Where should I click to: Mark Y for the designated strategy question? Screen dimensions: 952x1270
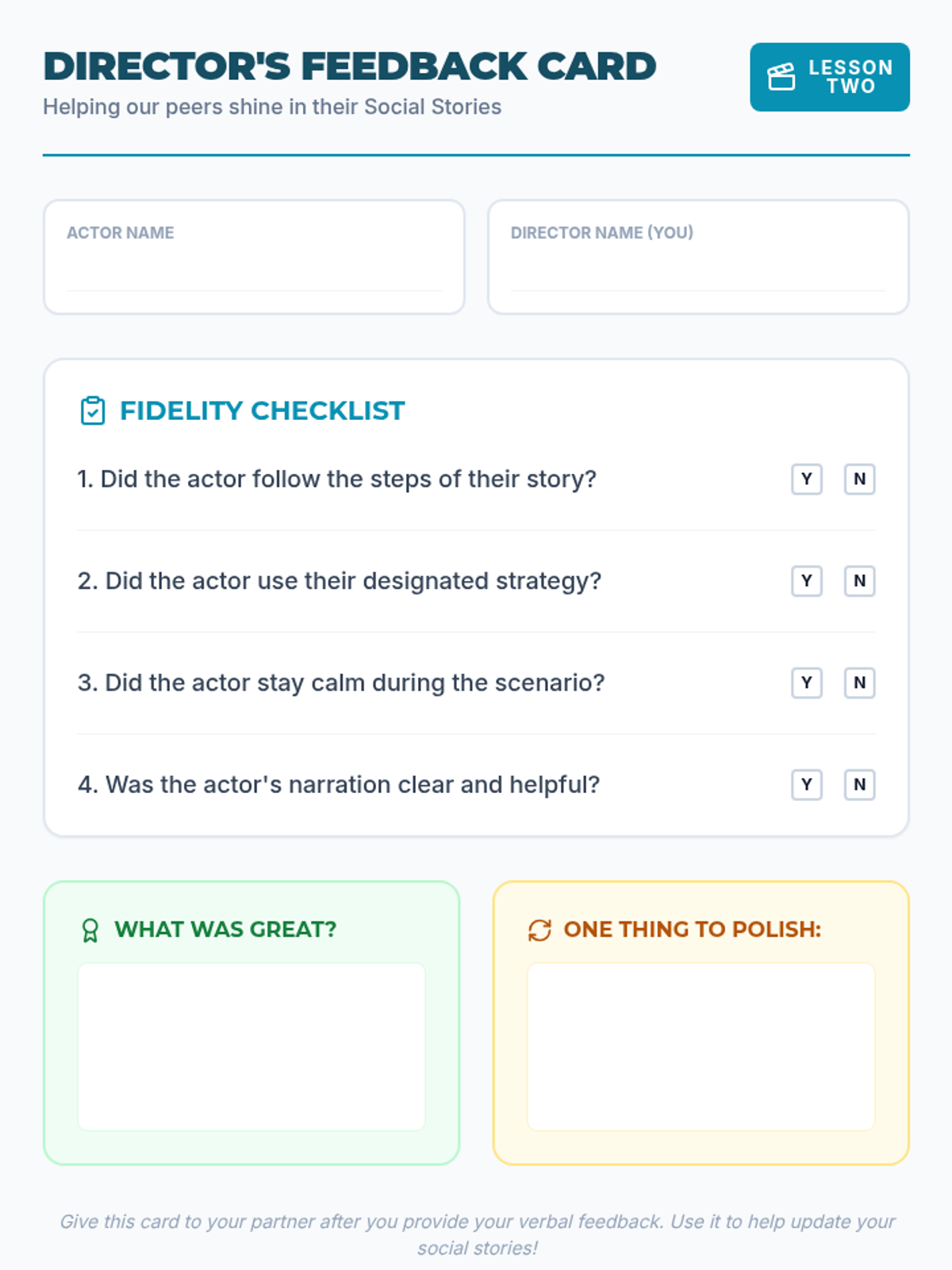pyautogui.click(x=806, y=581)
